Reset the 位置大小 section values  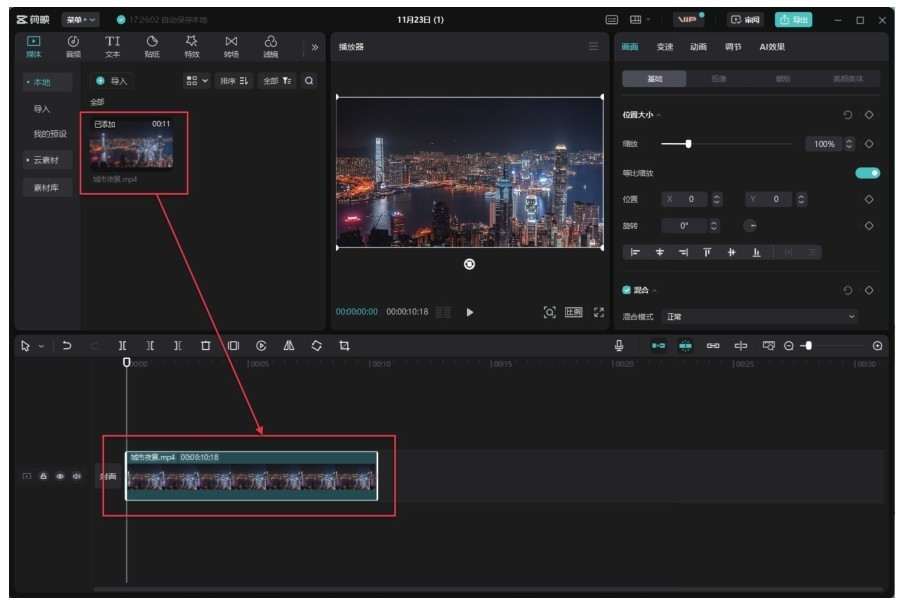click(x=847, y=115)
